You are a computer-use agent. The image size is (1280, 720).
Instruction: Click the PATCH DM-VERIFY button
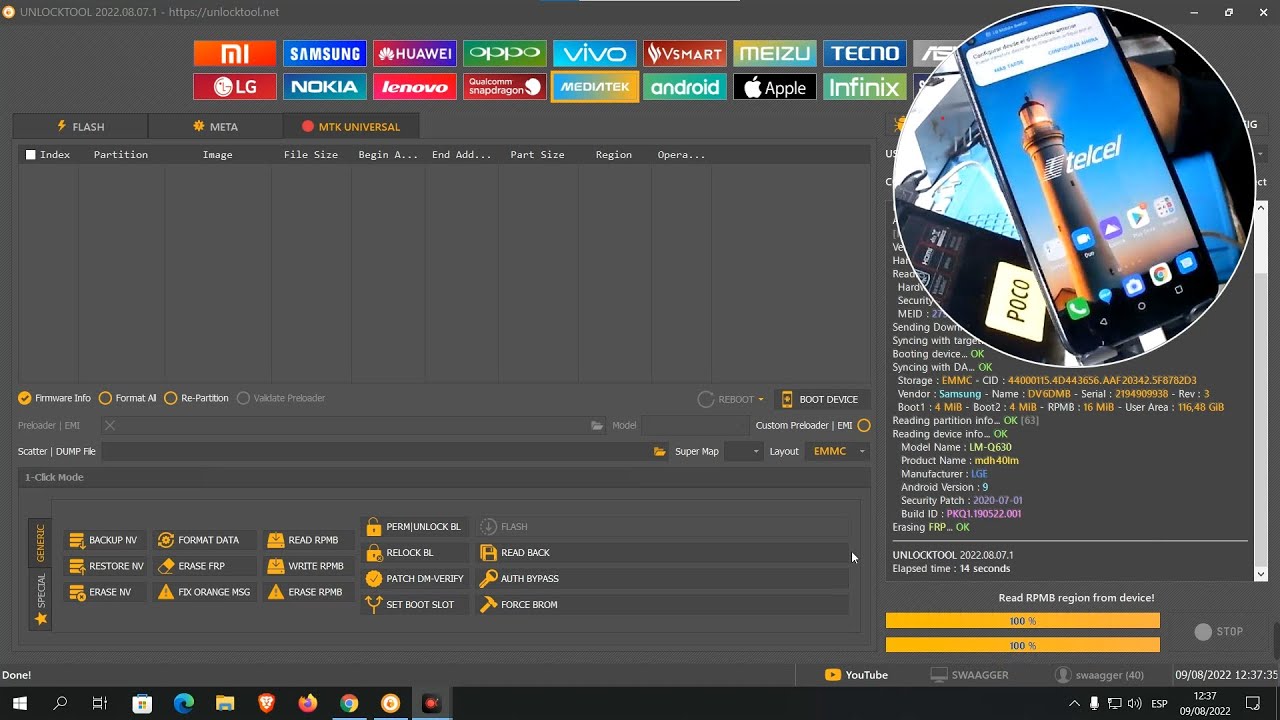click(x=414, y=579)
